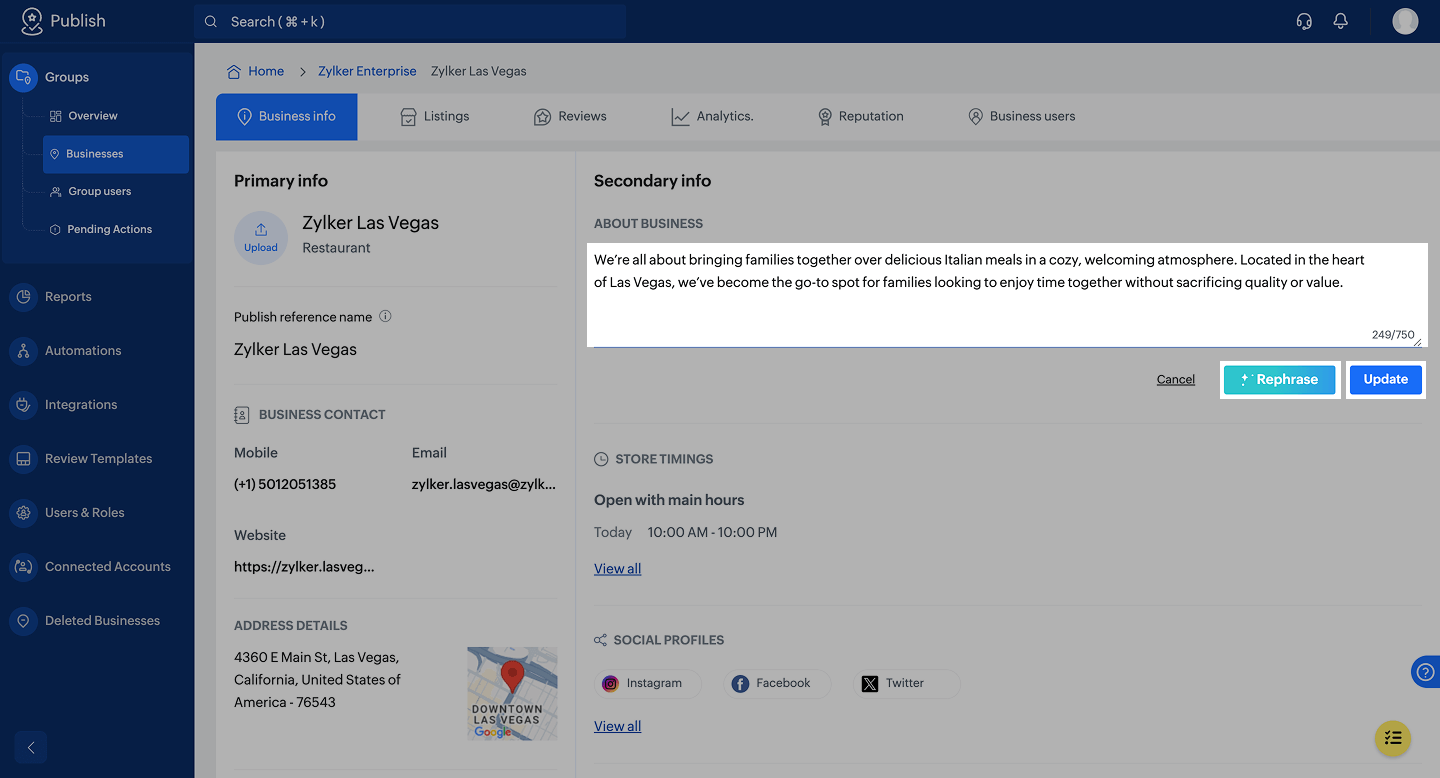Click the search magnifier icon
The image size is (1440, 778).
(211, 21)
